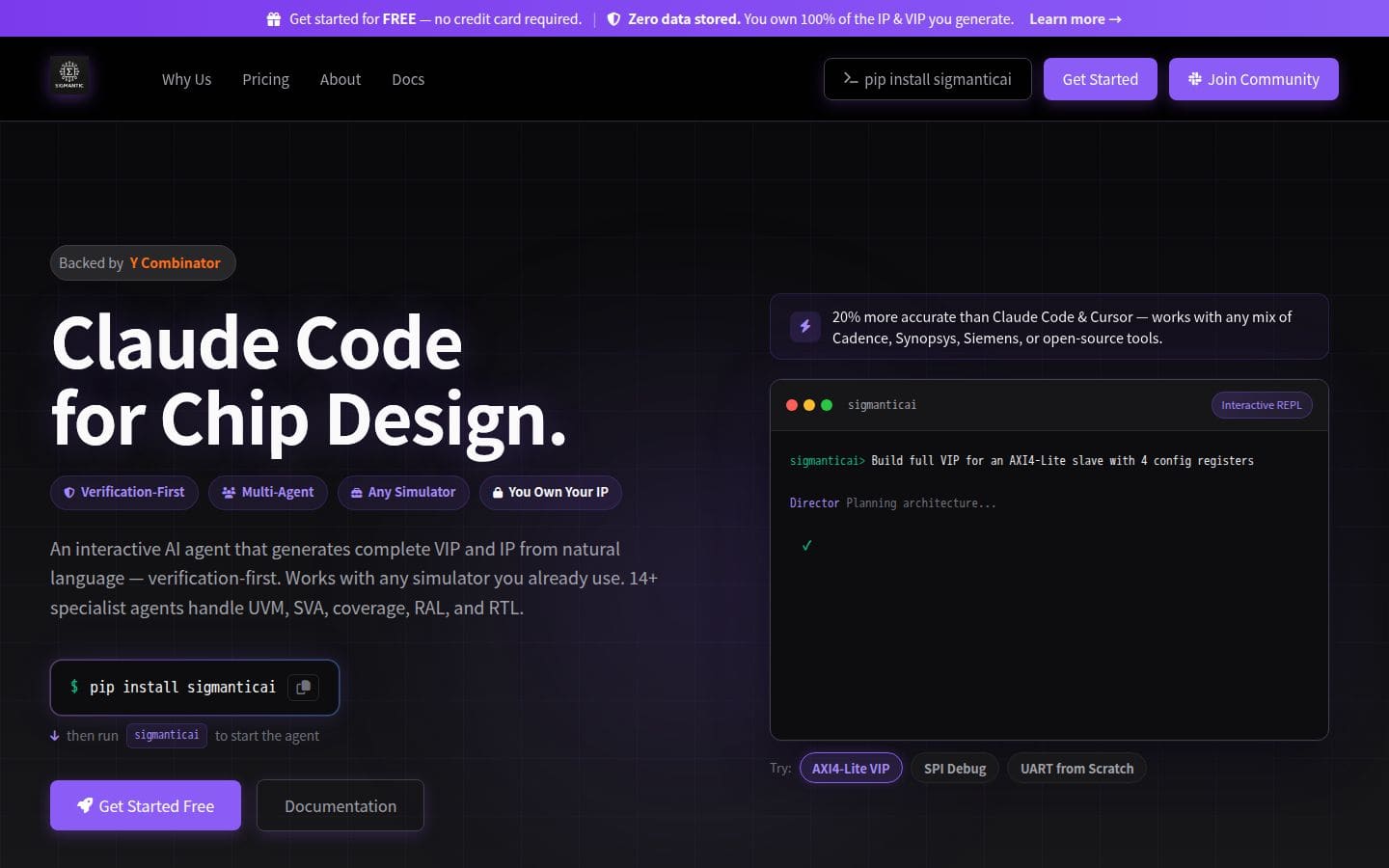1389x868 pixels.
Task: Click the Any Simulator tag
Action: [403, 493]
